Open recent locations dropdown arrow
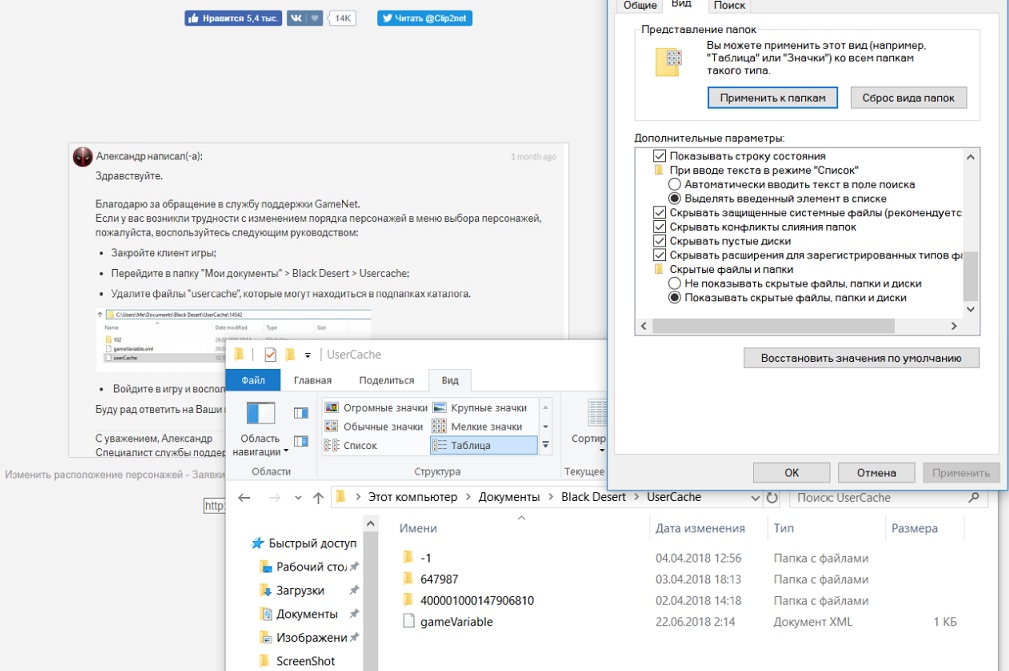Image resolution: width=1009 pixels, height=671 pixels. [297, 497]
